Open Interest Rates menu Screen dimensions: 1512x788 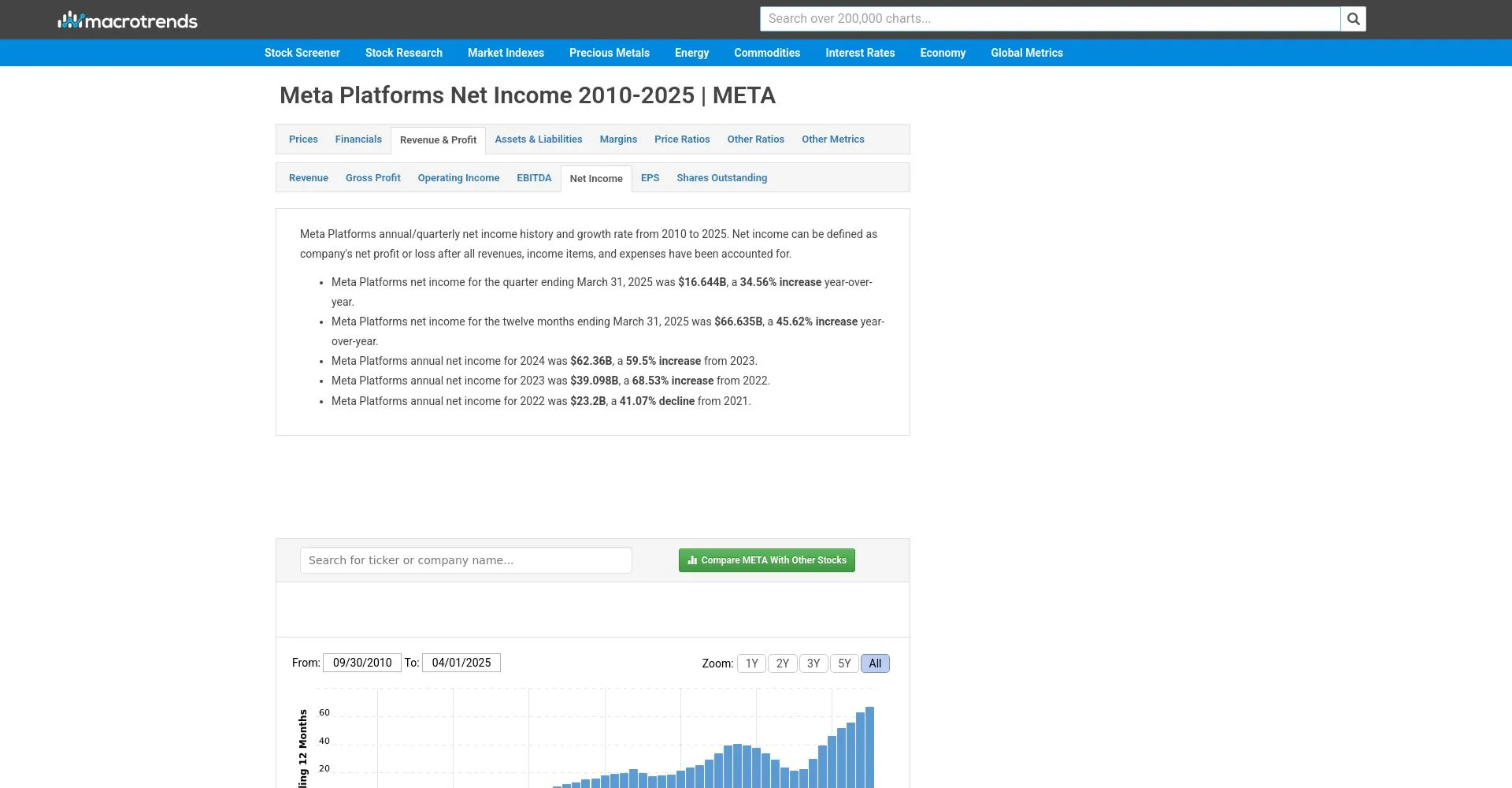pyautogui.click(x=860, y=53)
